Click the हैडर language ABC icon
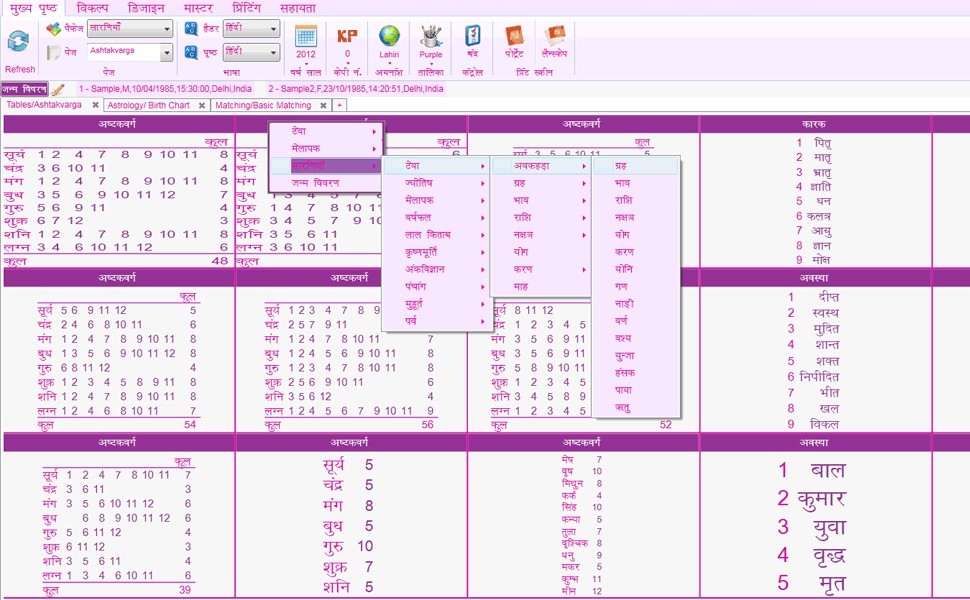This screenshot has width=970, height=600. pos(191,28)
